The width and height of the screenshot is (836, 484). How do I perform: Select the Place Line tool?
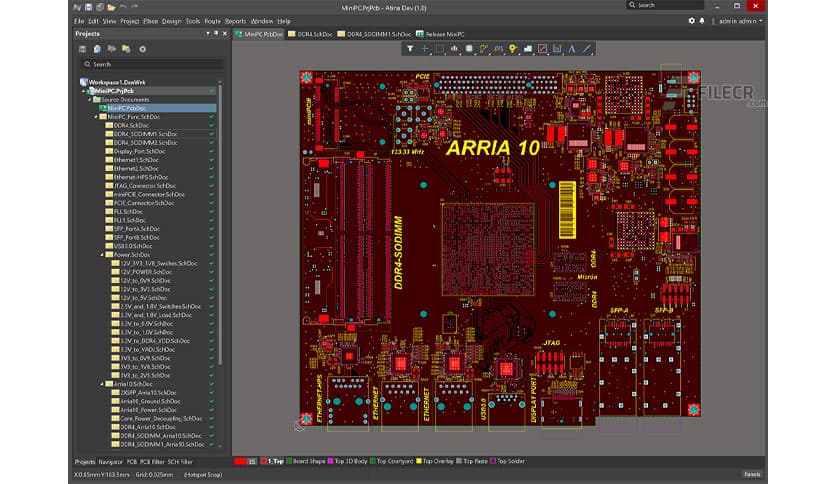[x=587, y=49]
